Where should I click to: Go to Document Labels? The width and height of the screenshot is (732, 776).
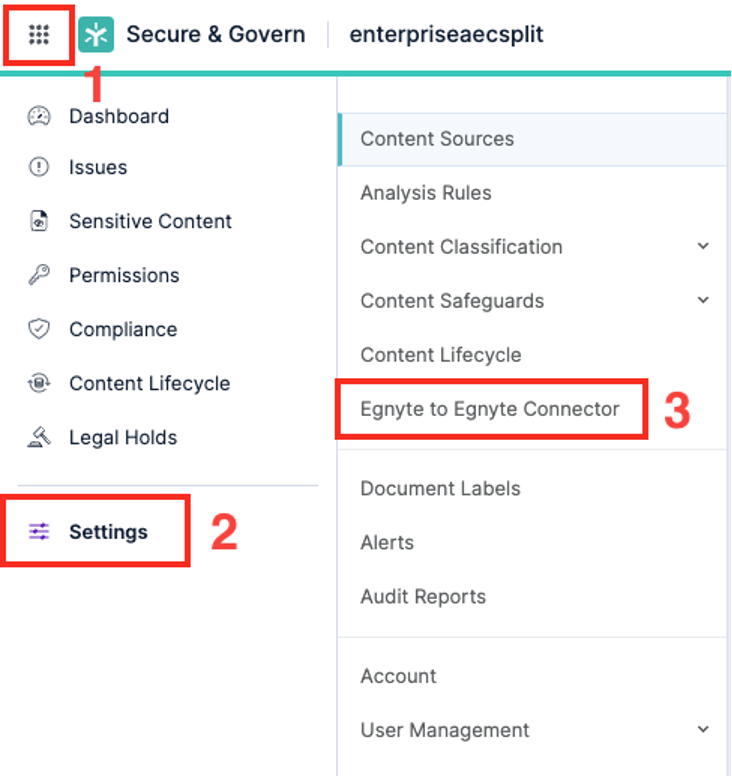440,489
